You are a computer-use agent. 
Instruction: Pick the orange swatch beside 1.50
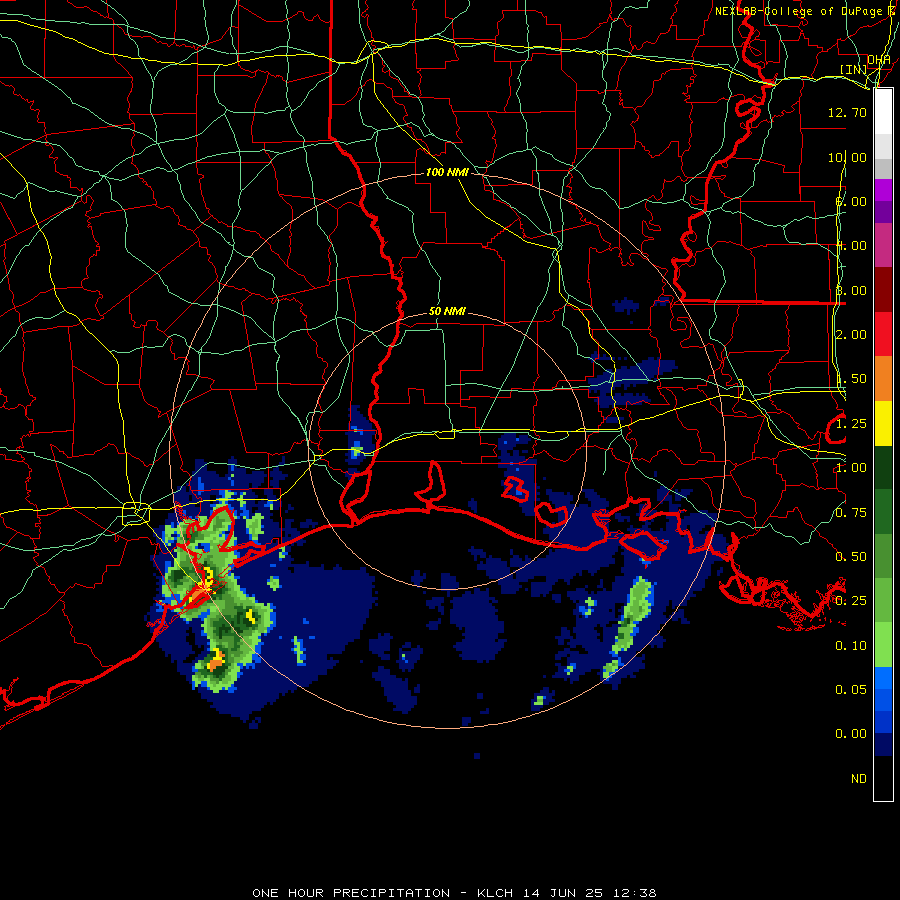click(x=883, y=379)
